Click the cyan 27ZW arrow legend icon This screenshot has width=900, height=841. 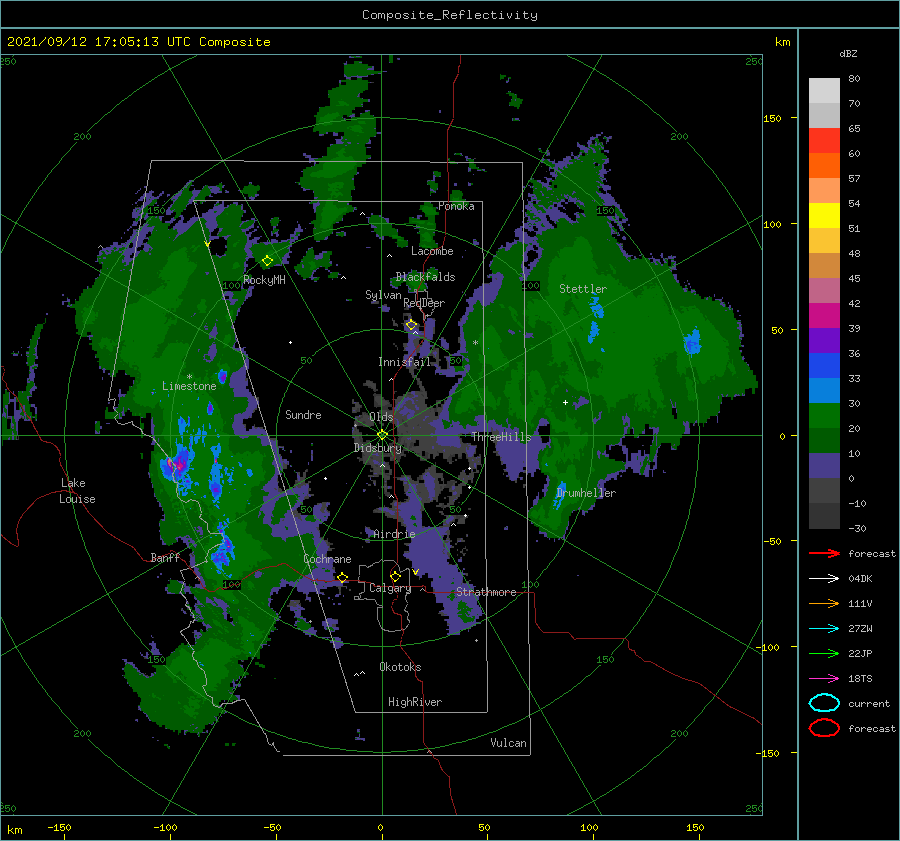[x=824, y=629]
